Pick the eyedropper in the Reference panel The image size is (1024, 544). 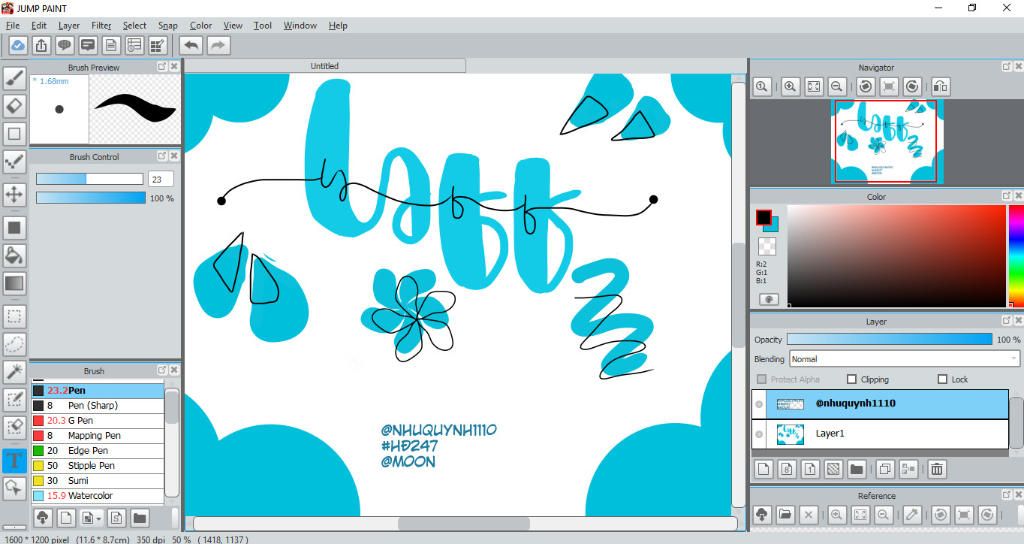tap(912, 515)
